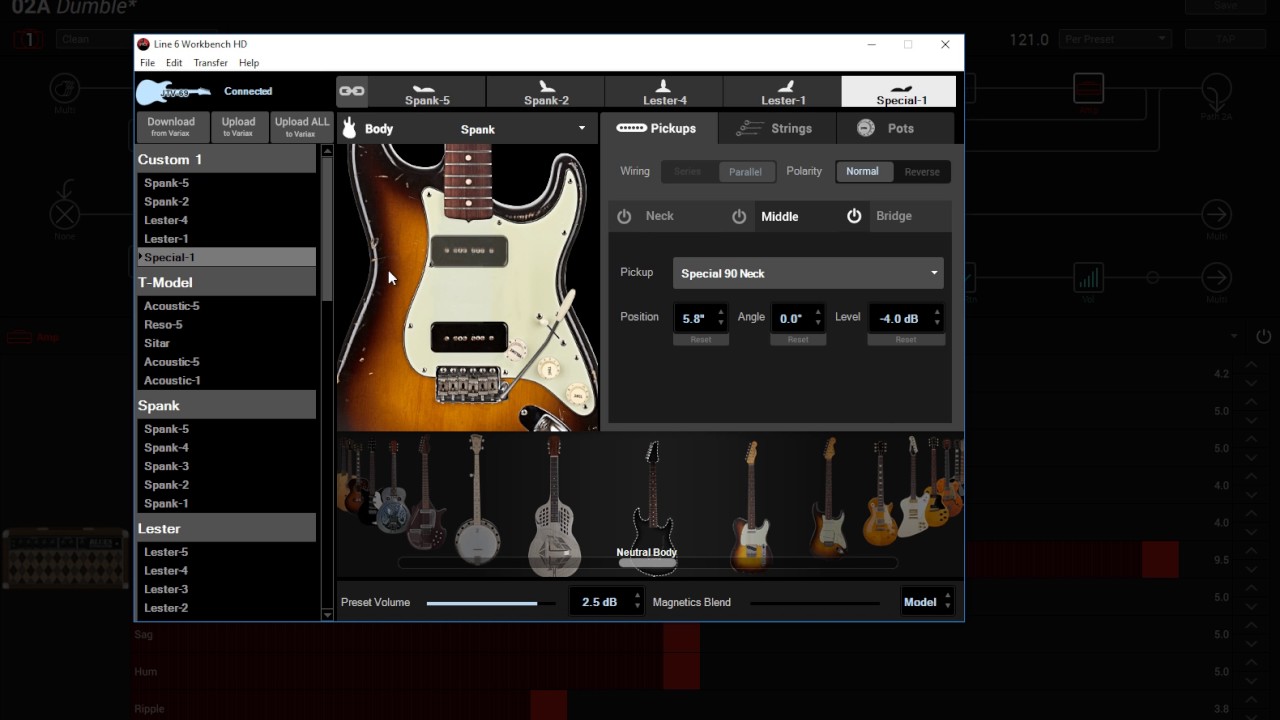The height and width of the screenshot is (720, 1280).
Task: Set wiring to Parallel
Action: click(x=745, y=172)
